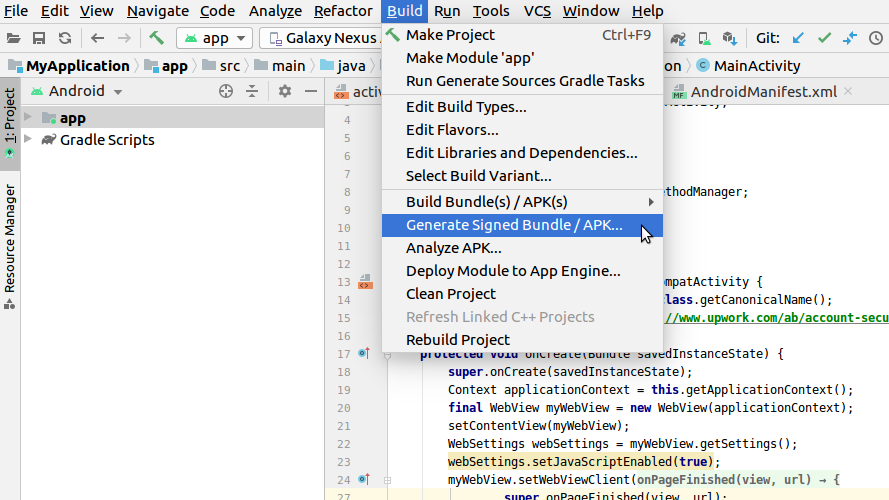The height and width of the screenshot is (500, 889).
Task: Open the Run menu
Action: (x=447, y=11)
